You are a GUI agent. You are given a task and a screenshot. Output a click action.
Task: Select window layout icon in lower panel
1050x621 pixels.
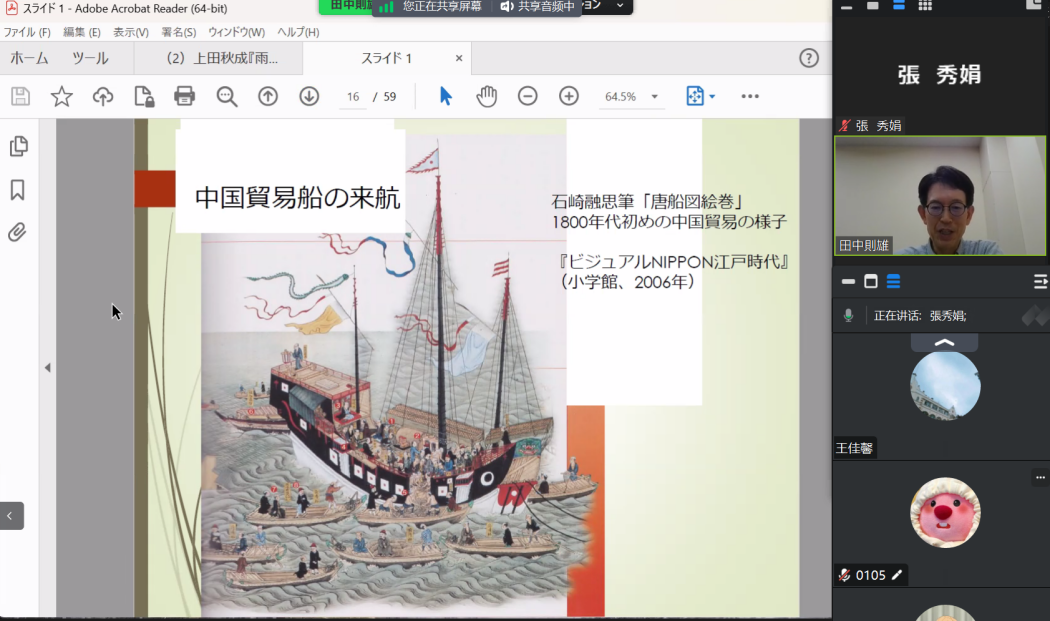point(871,281)
